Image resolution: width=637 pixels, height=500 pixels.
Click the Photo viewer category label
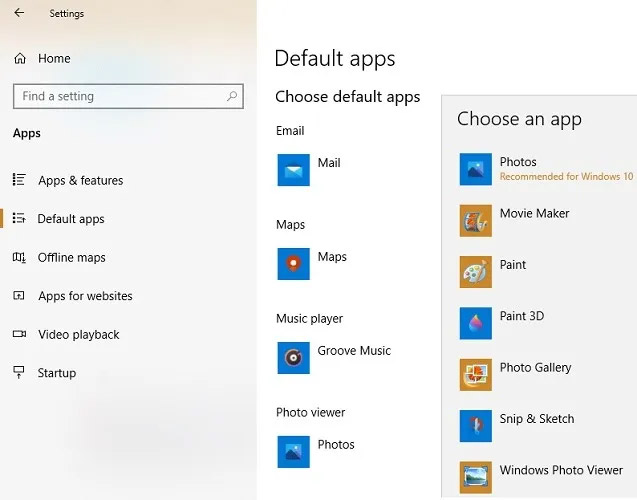pos(310,413)
